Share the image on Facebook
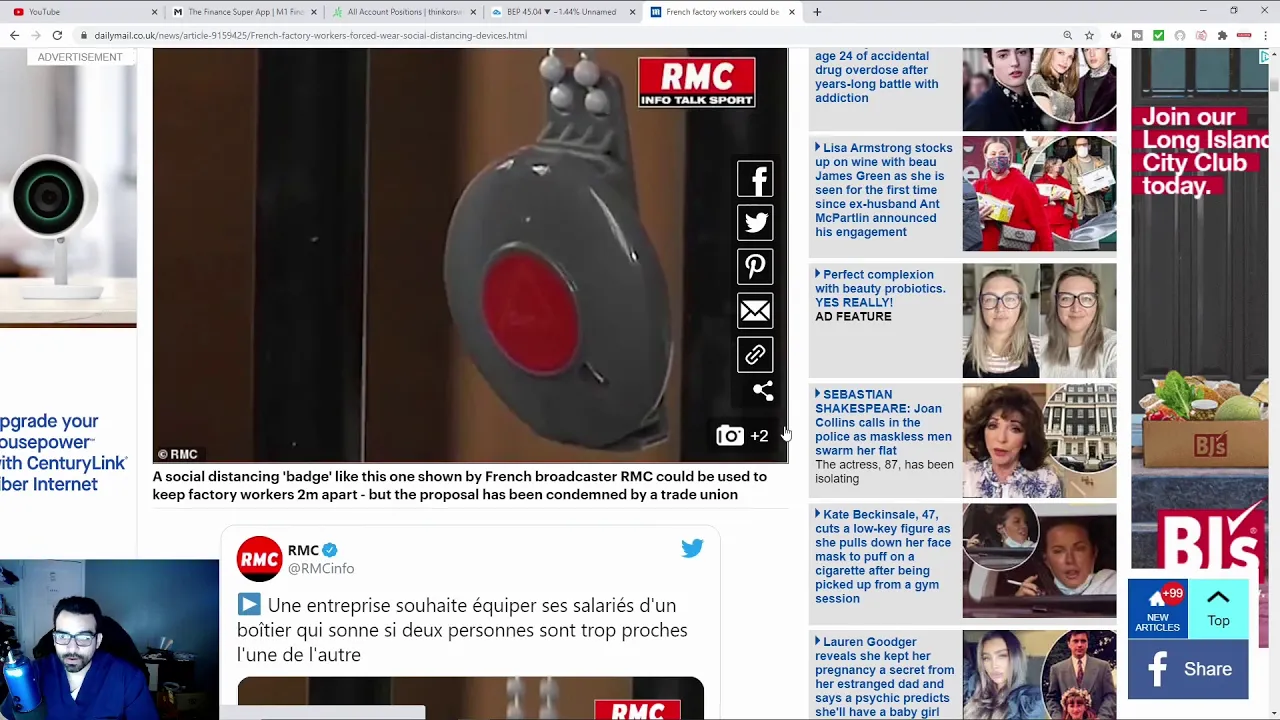Screen dimensions: 1280x720 [755, 179]
